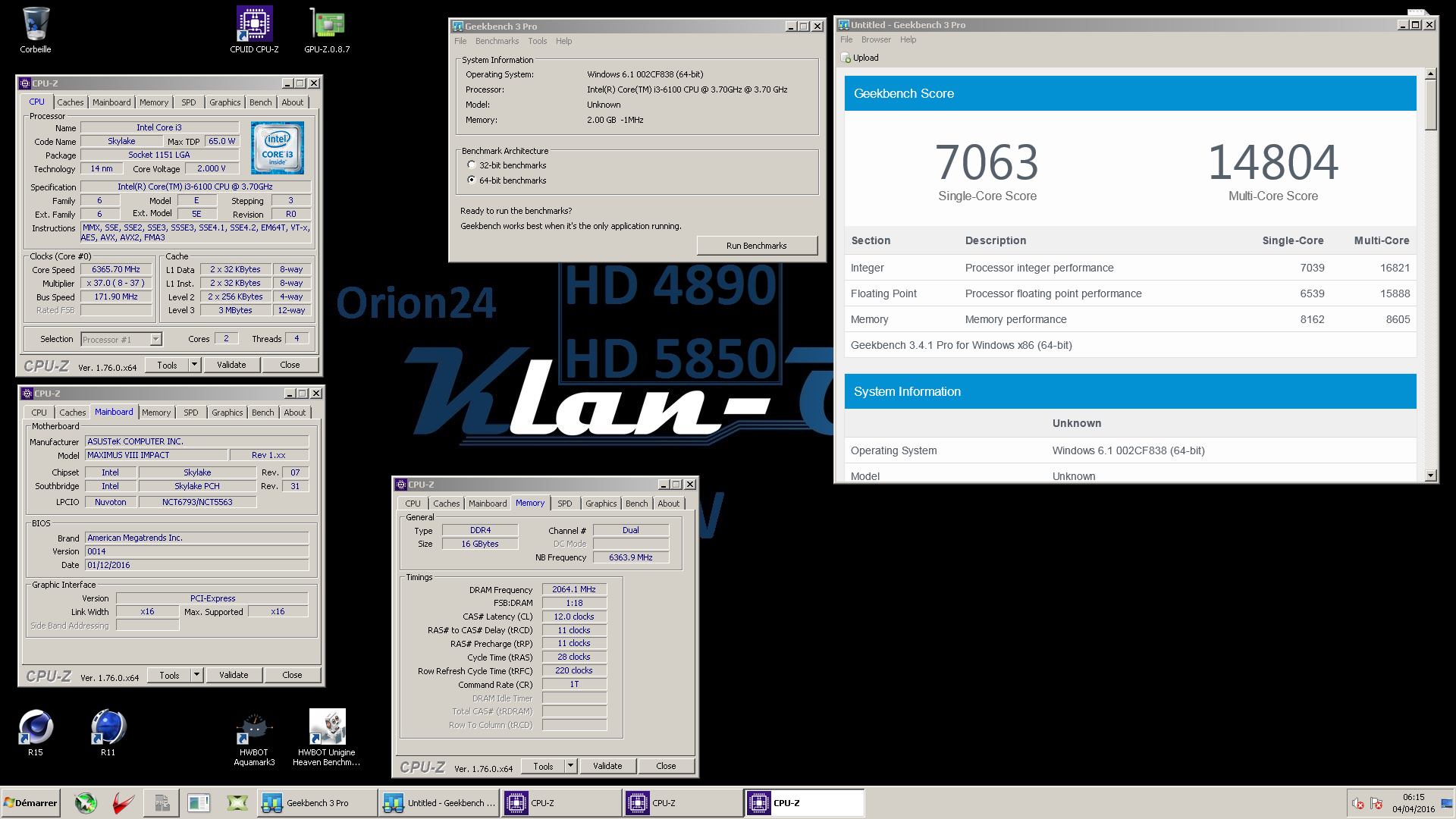
Task: Click the Integer row in the results table
Action: point(1130,268)
